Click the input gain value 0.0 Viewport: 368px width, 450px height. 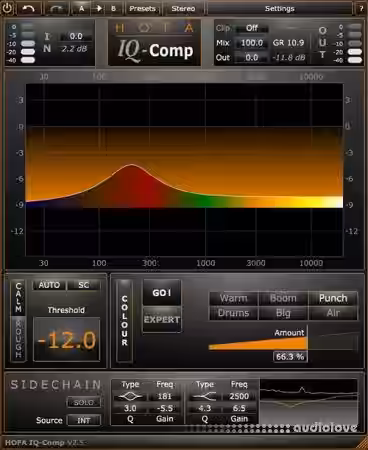(76, 36)
